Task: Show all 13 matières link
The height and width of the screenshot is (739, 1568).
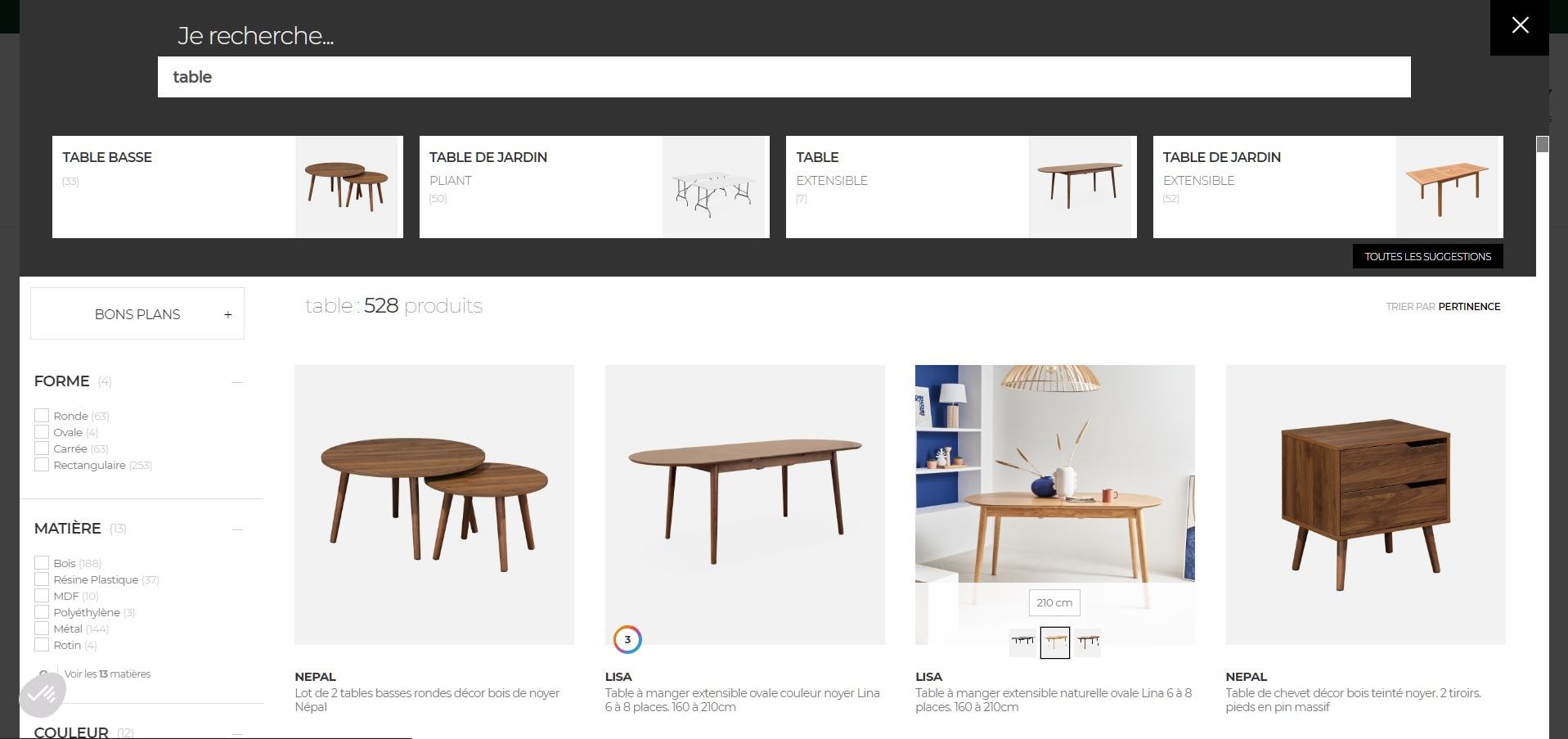Action: (x=107, y=674)
